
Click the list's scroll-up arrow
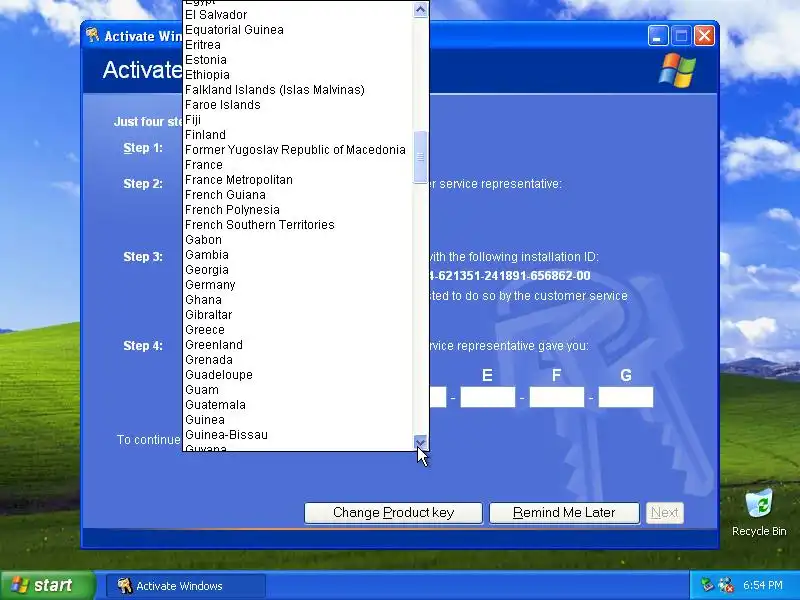[x=420, y=10]
